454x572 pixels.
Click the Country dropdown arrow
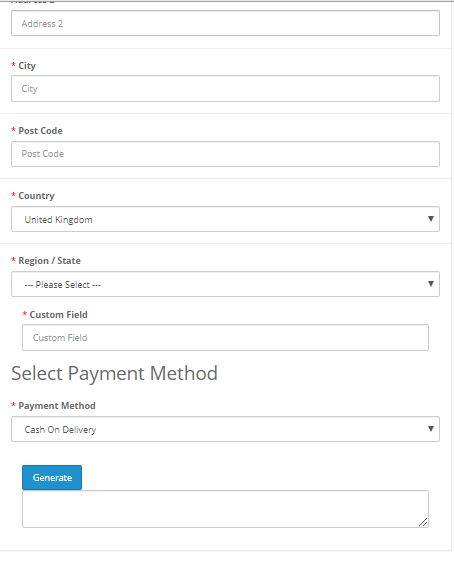(431, 219)
